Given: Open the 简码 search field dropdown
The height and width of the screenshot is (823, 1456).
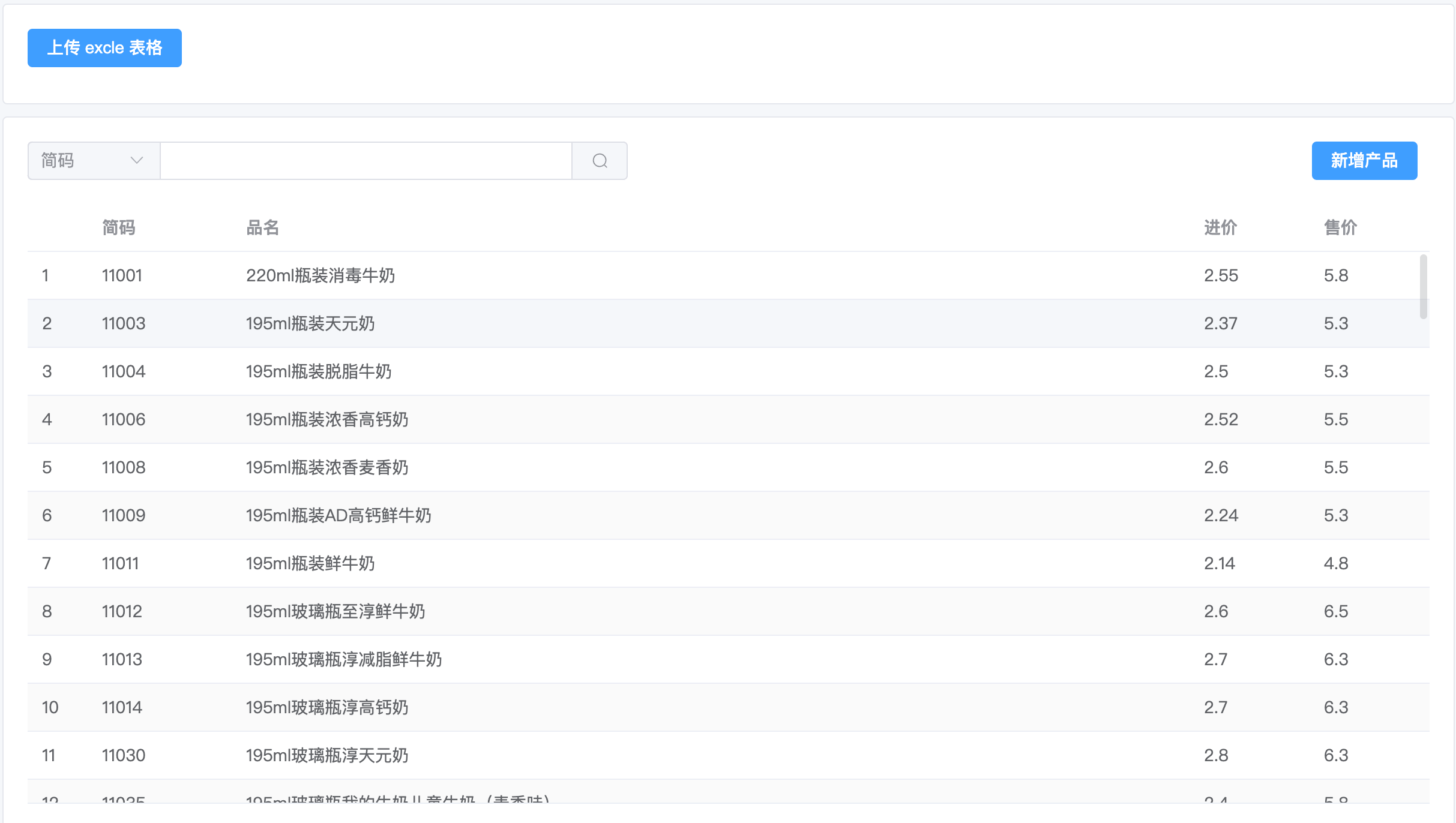Looking at the screenshot, I should (x=94, y=161).
